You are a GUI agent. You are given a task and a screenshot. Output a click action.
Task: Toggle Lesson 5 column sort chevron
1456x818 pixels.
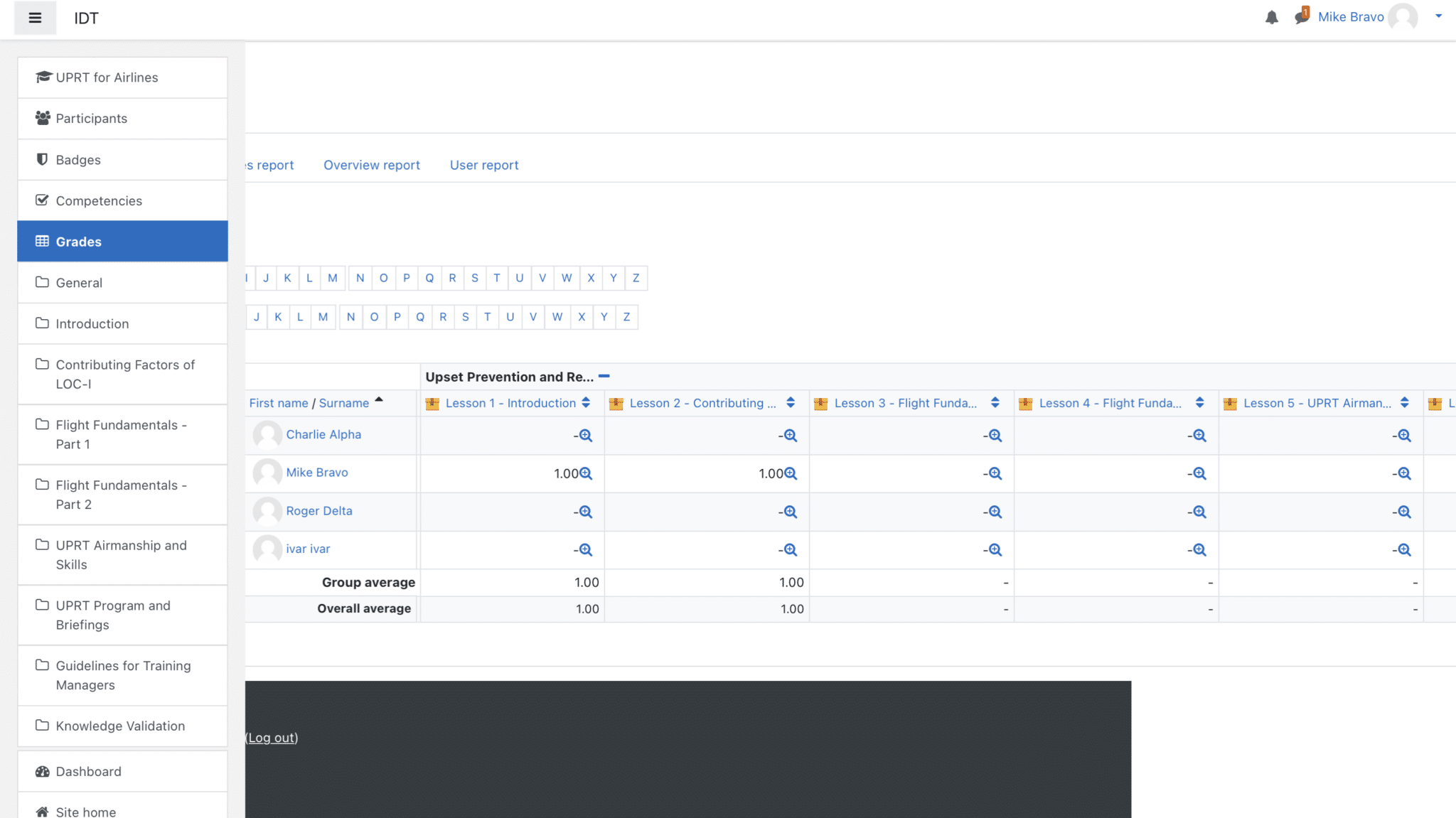tap(1404, 402)
